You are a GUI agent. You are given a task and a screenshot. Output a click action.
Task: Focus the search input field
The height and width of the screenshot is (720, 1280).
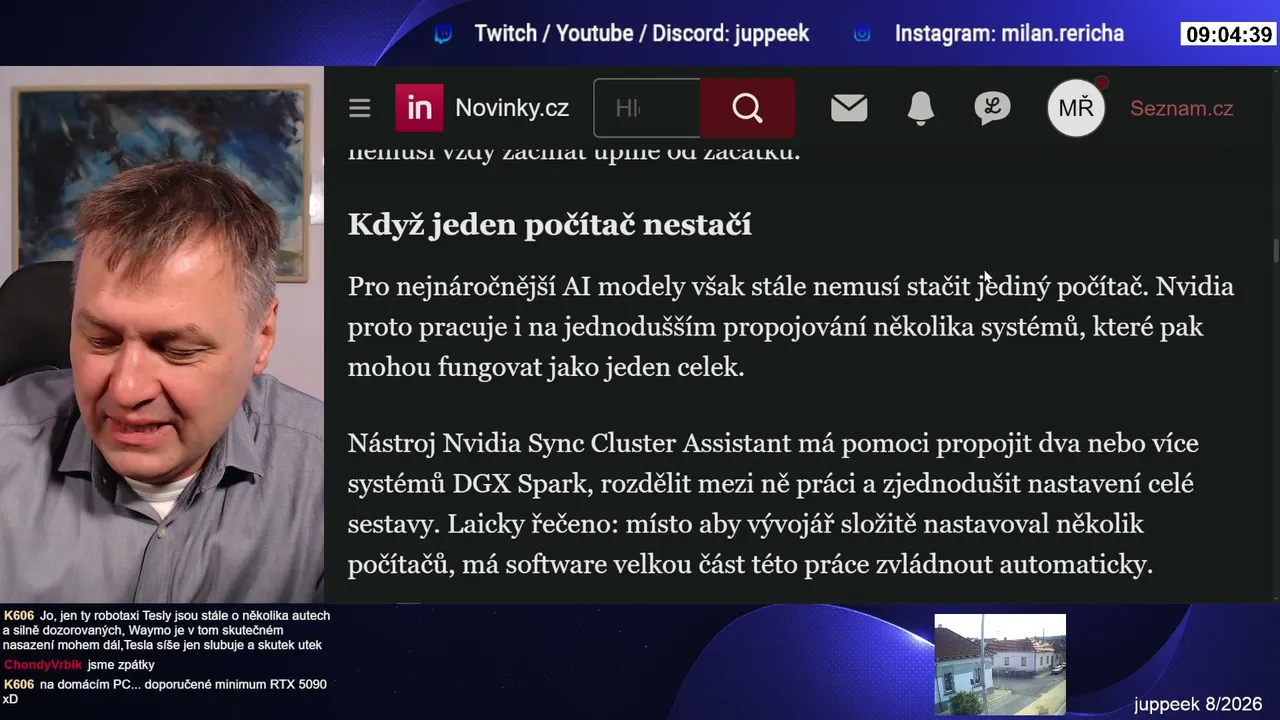click(647, 108)
